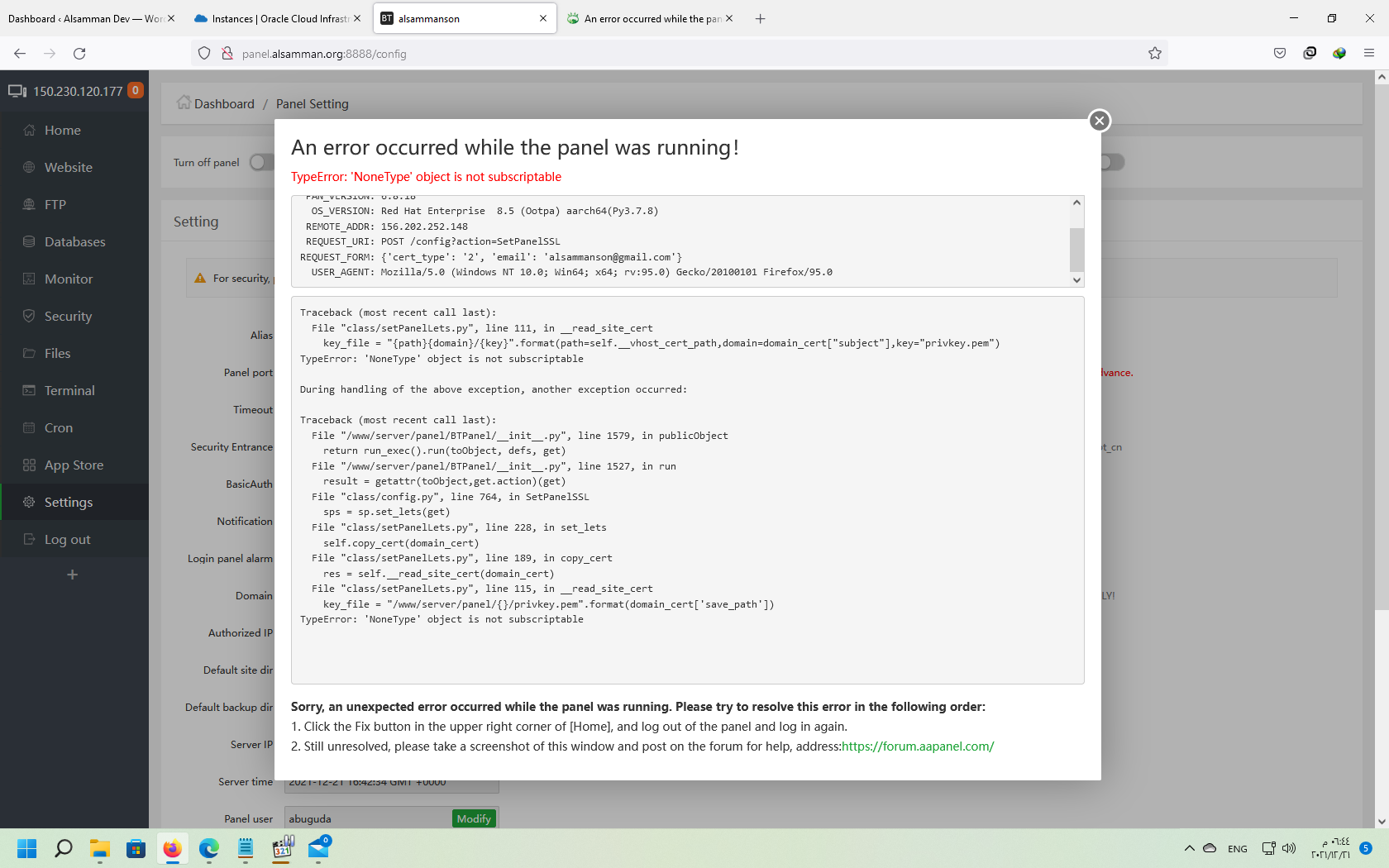This screenshot has height=868, width=1389.
Task: Open the notification center badge
Action: click(1366, 848)
